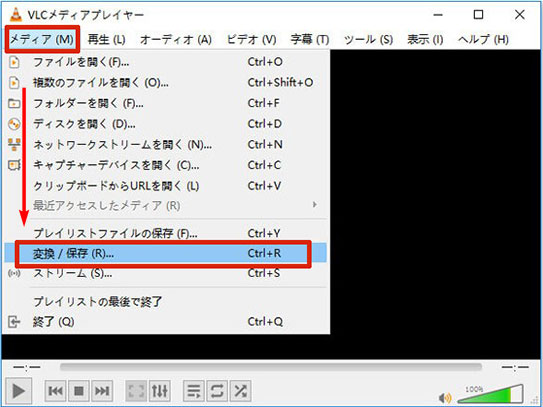This screenshot has height=407, width=543.
Task: Toggle shuffle random playback button
Action: (240, 391)
